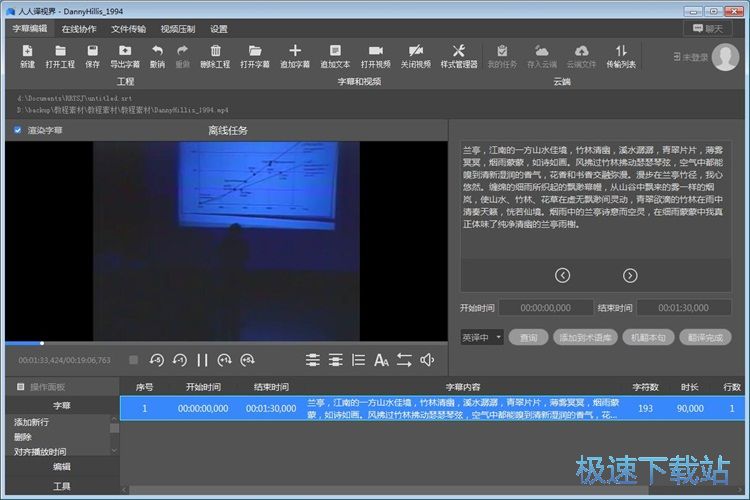The width and height of the screenshot is (750, 500).
Task: Click the 新建 (New) toolbar icon
Action: [27, 55]
